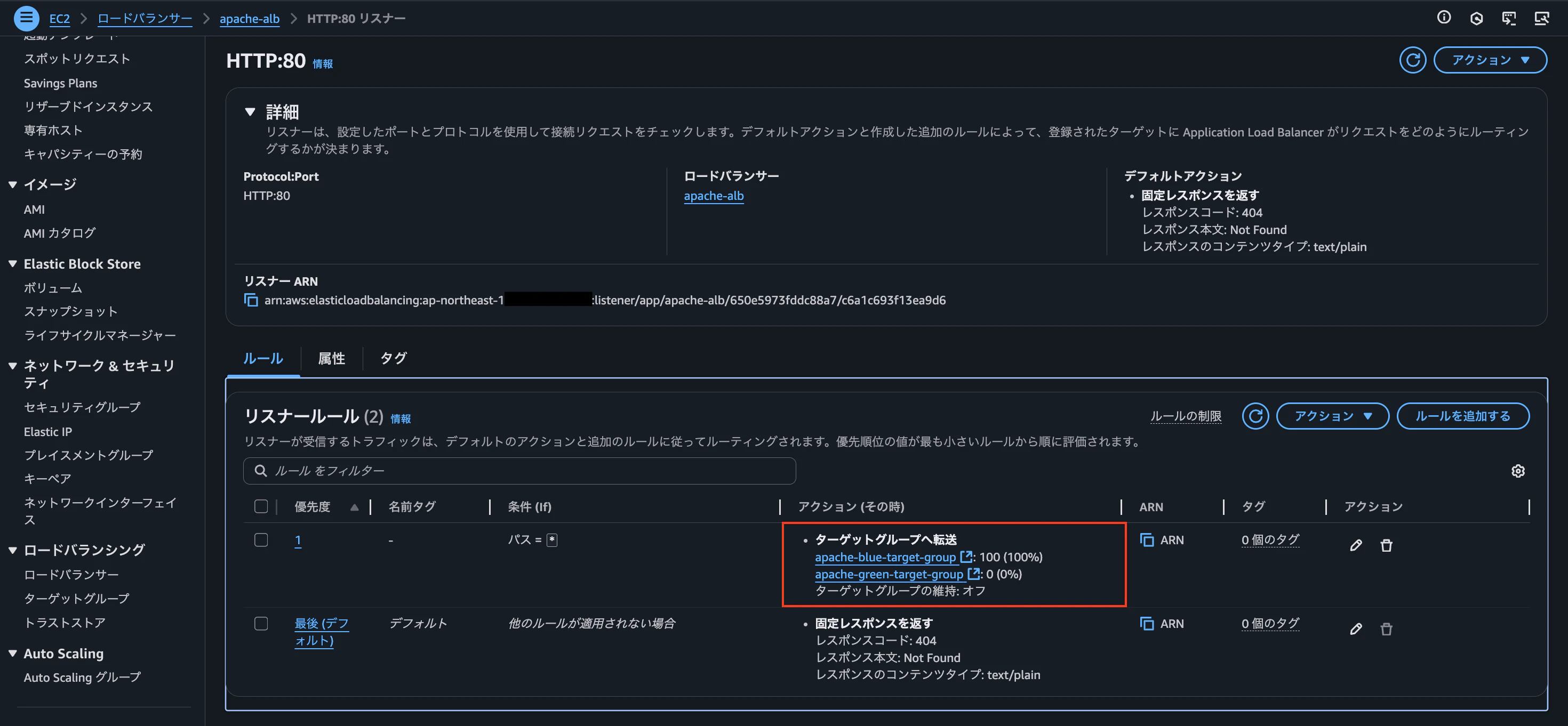Open Savings Plans in sidebar

point(60,83)
